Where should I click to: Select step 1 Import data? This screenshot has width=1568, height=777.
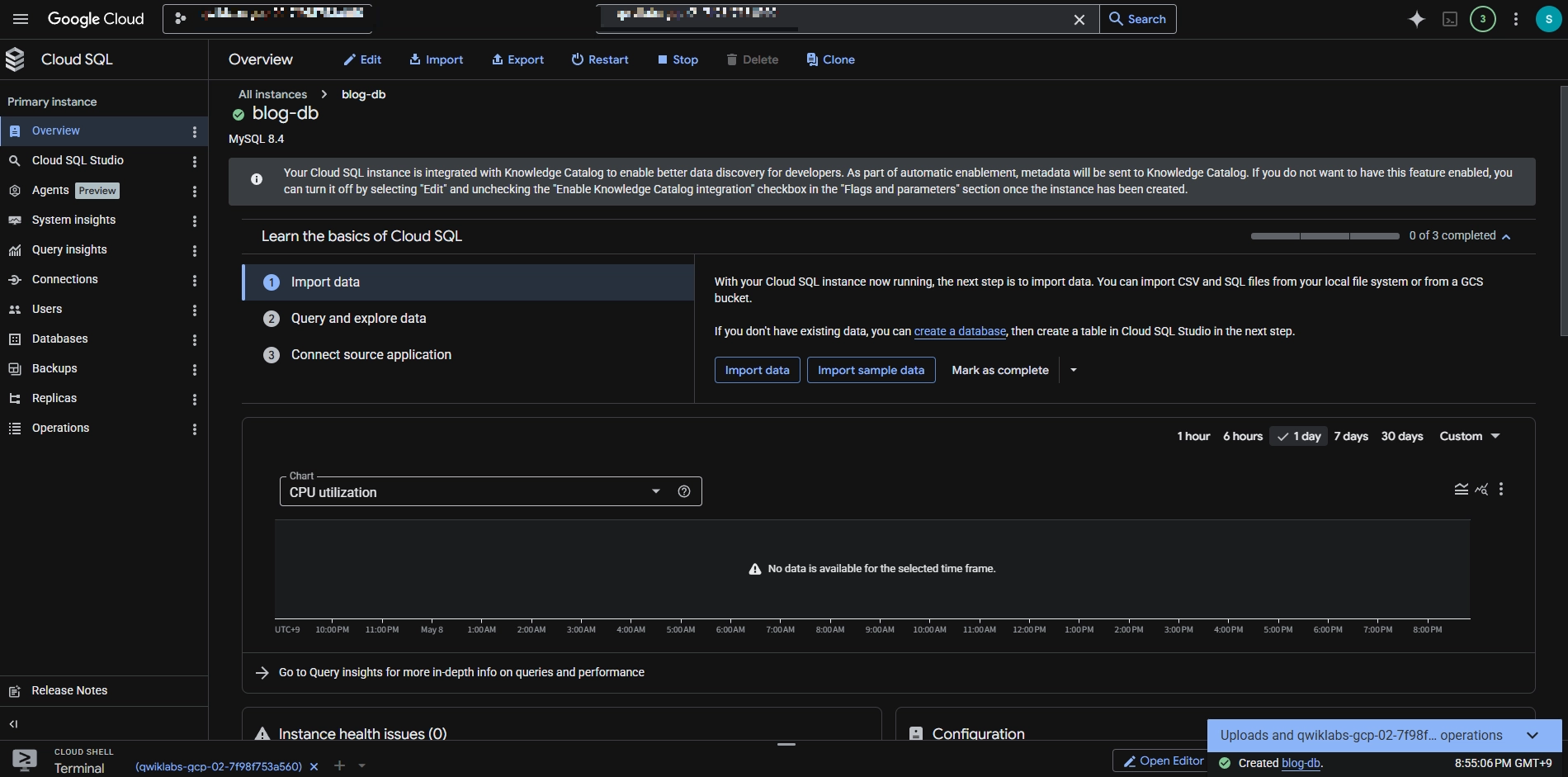pyautogui.click(x=469, y=282)
